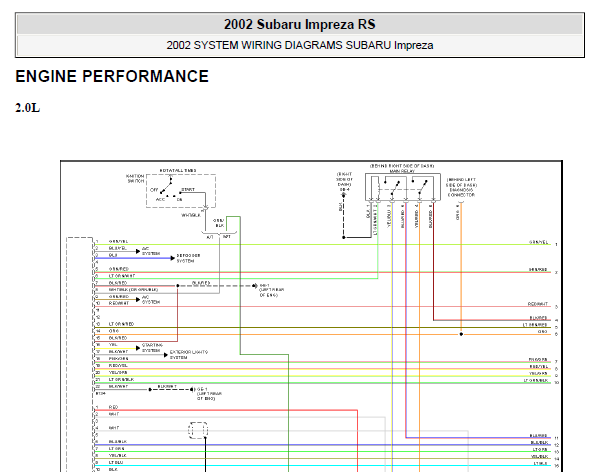Click the pin 19 "RED/YEL" label at the left connector
This screenshot has height=472, width=611.
(118, 366)
